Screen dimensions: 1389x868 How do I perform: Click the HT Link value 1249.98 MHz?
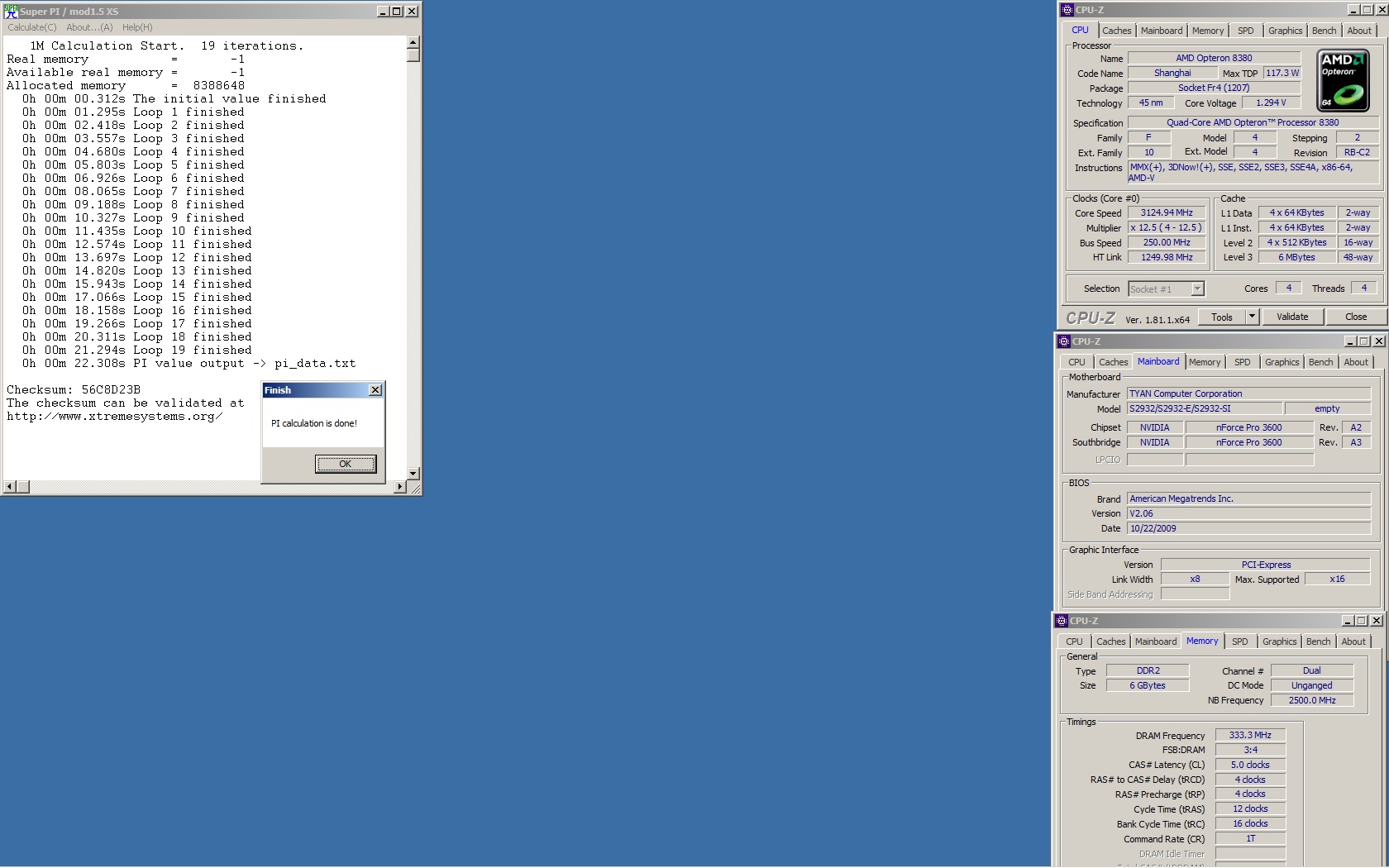(1167, 257)
